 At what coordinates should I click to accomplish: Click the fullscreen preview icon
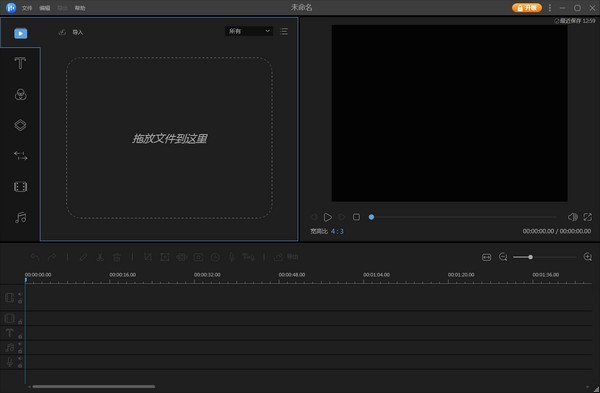pos(587,217)
